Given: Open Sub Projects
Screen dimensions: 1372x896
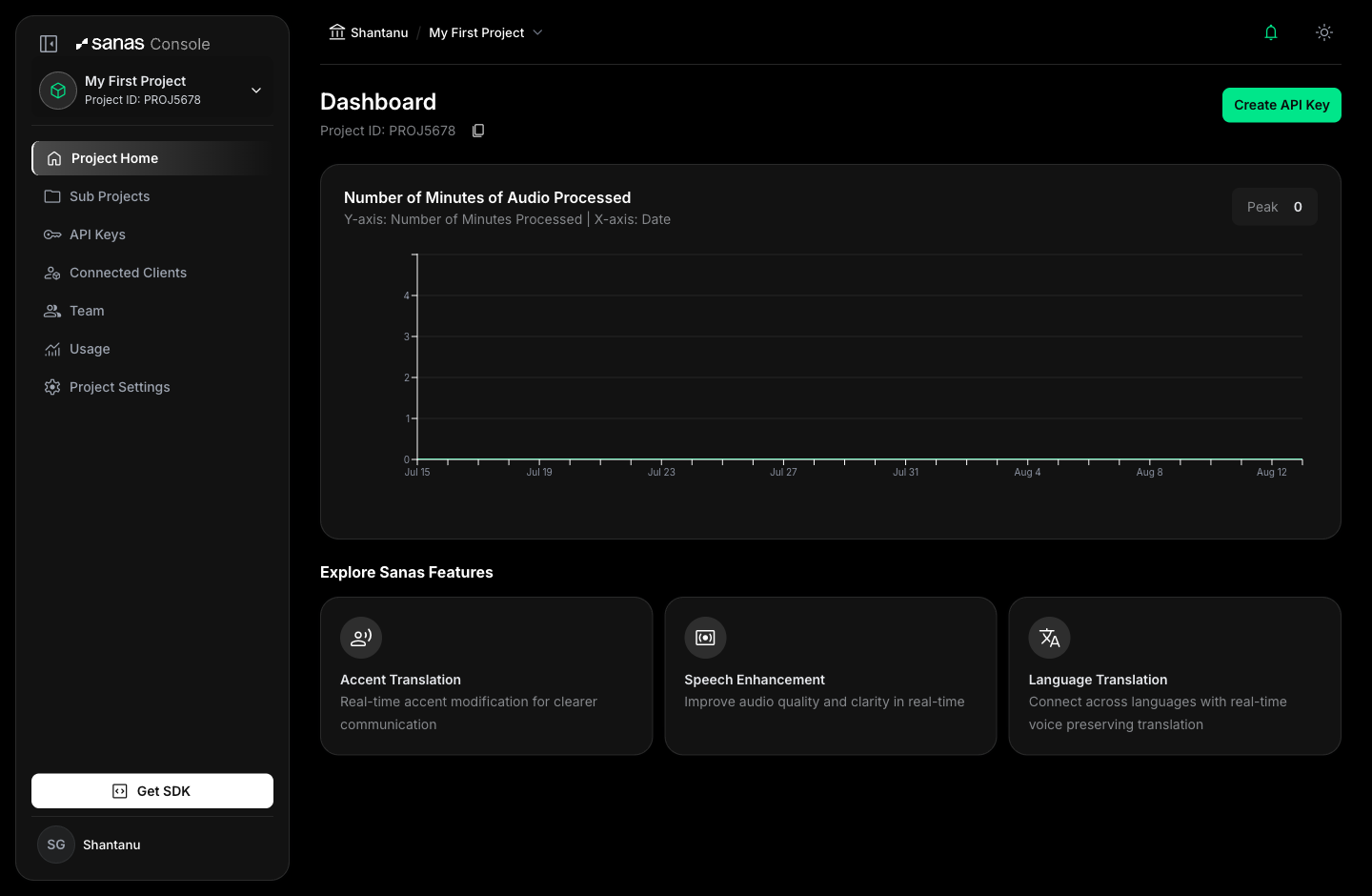Looking at the screenshot, I should (x=152, y=196).
